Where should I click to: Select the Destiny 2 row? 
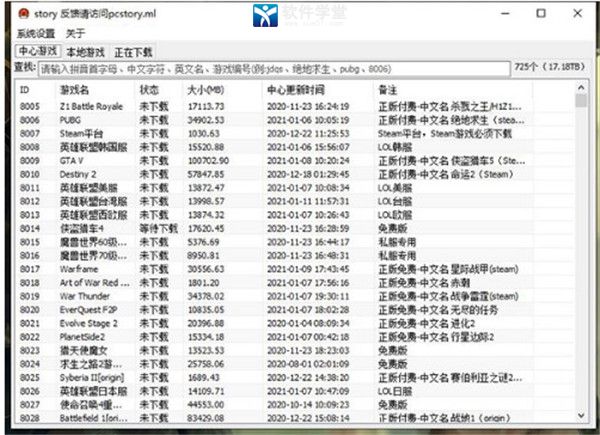coord(294,174)
